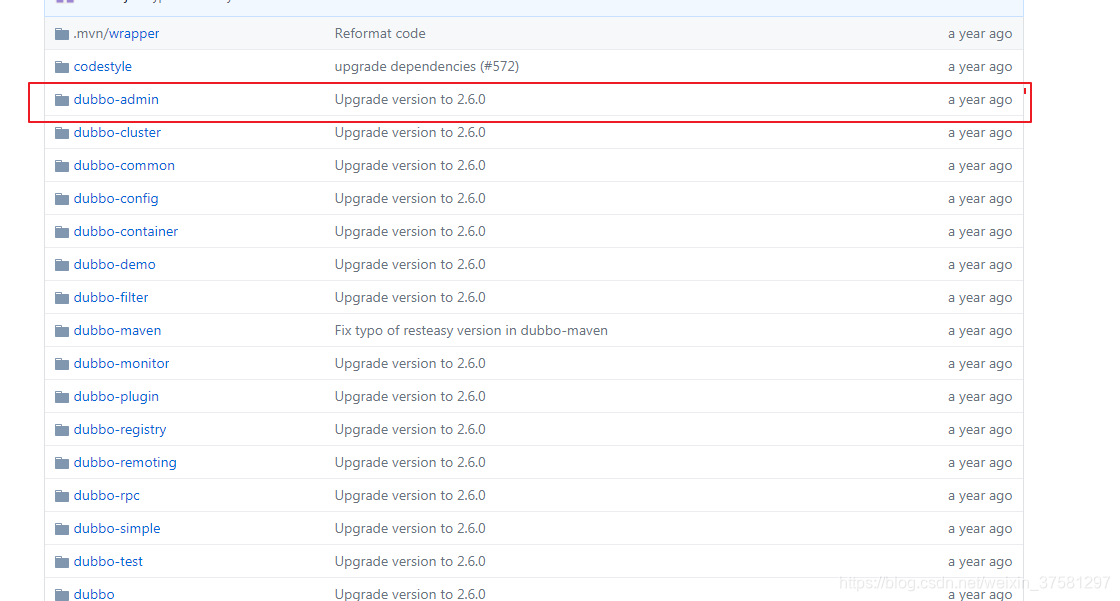Screen dimensions: 1120x601
Task: Open the dubbo-plugin folder
Action: point(116,397)
